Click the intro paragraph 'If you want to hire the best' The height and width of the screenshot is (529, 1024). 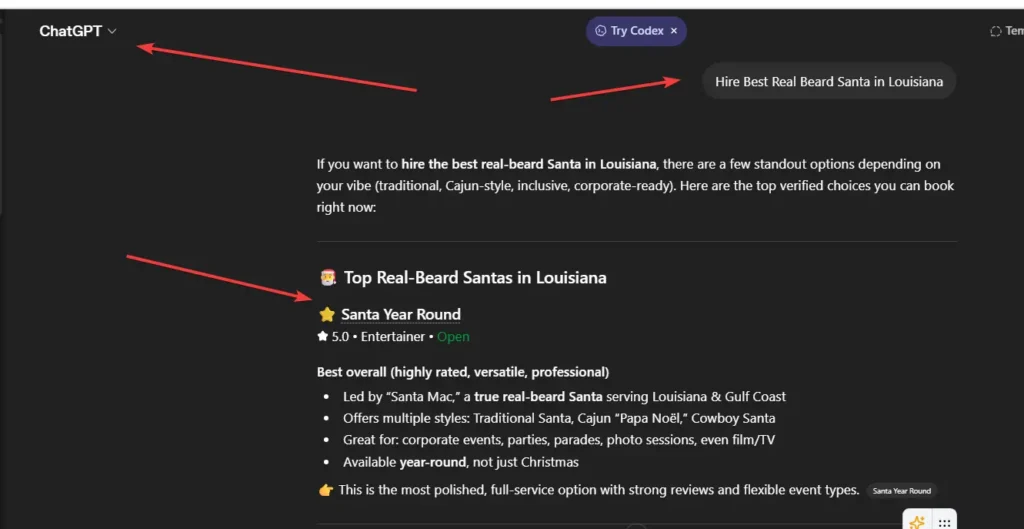[637, 186]
